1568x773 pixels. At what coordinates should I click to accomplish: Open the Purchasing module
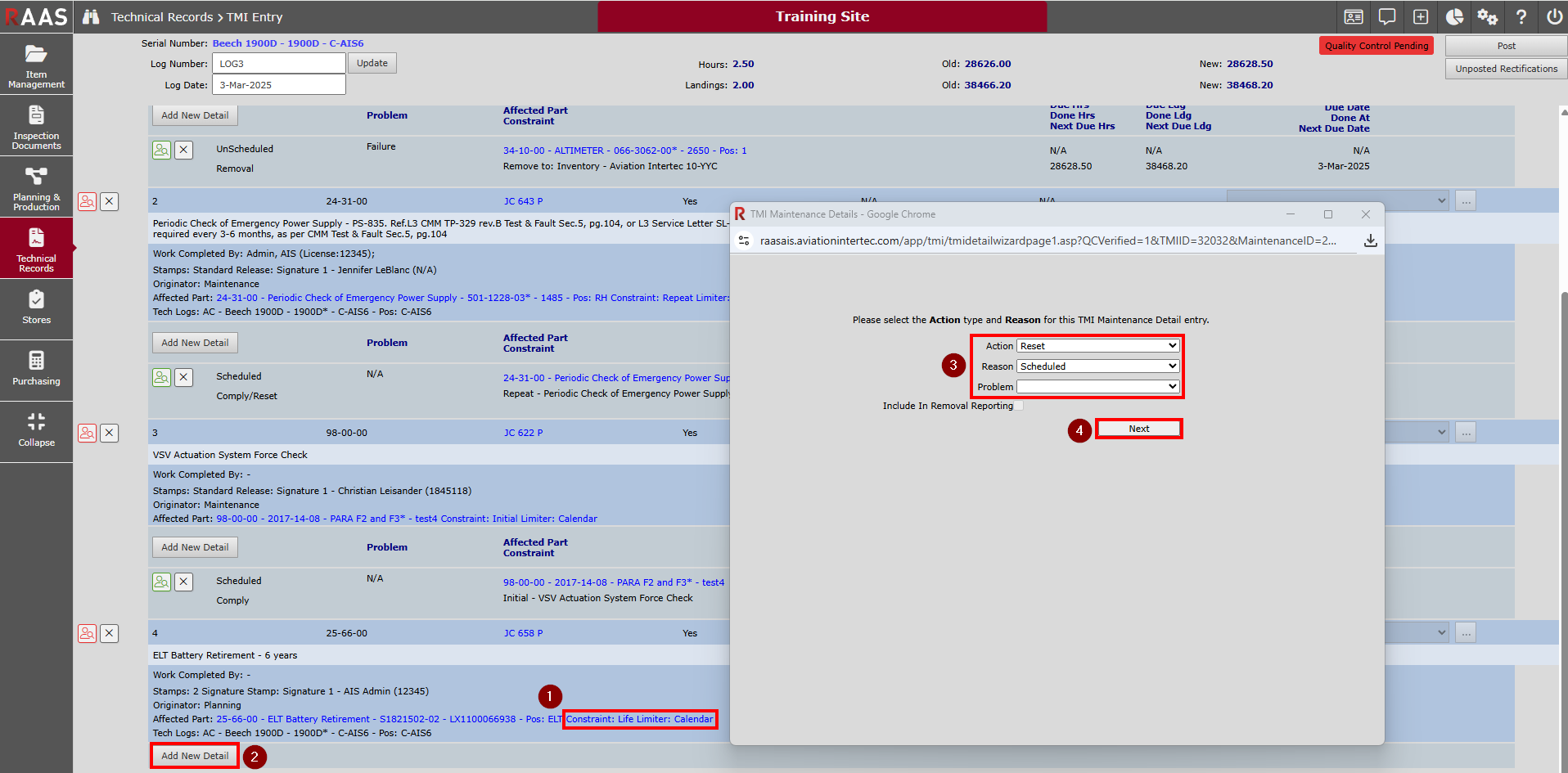coord(36,369)
